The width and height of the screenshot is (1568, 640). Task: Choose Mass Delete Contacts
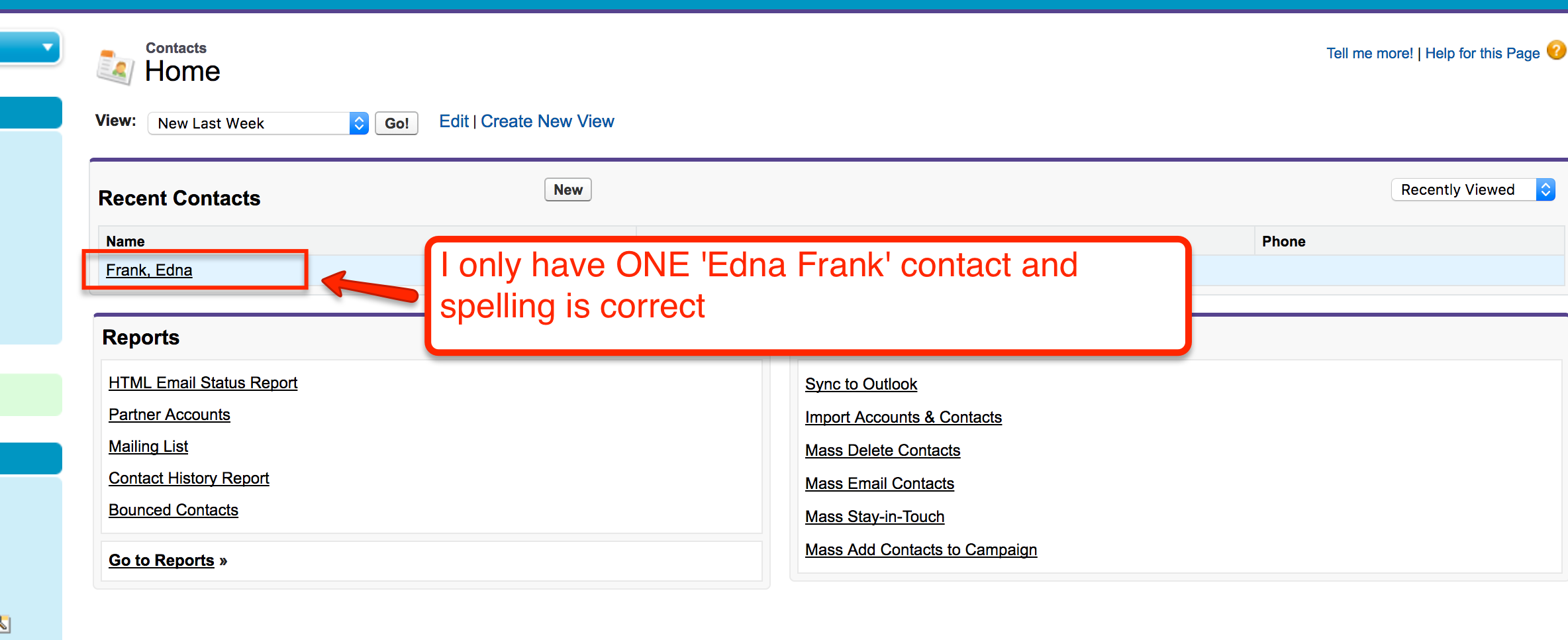[x=882, y=451]
